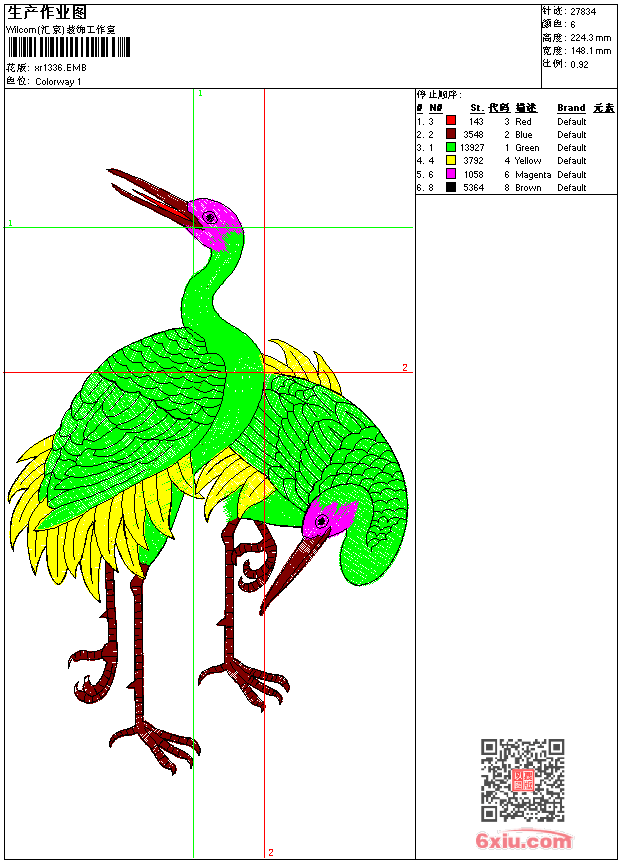Select the Red description cell
The height and width of the screenshot is (860, 620).
[523, 122]
